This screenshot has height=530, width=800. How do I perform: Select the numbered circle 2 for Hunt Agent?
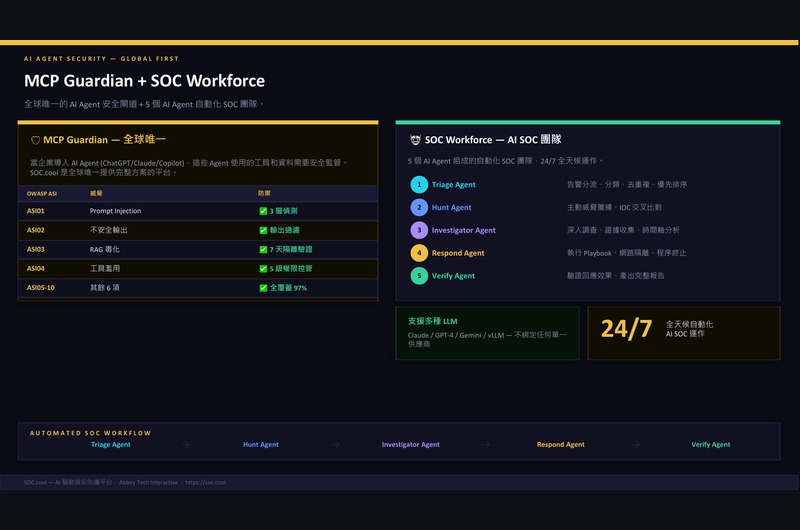pyautogui.click(x=419, y=207)
